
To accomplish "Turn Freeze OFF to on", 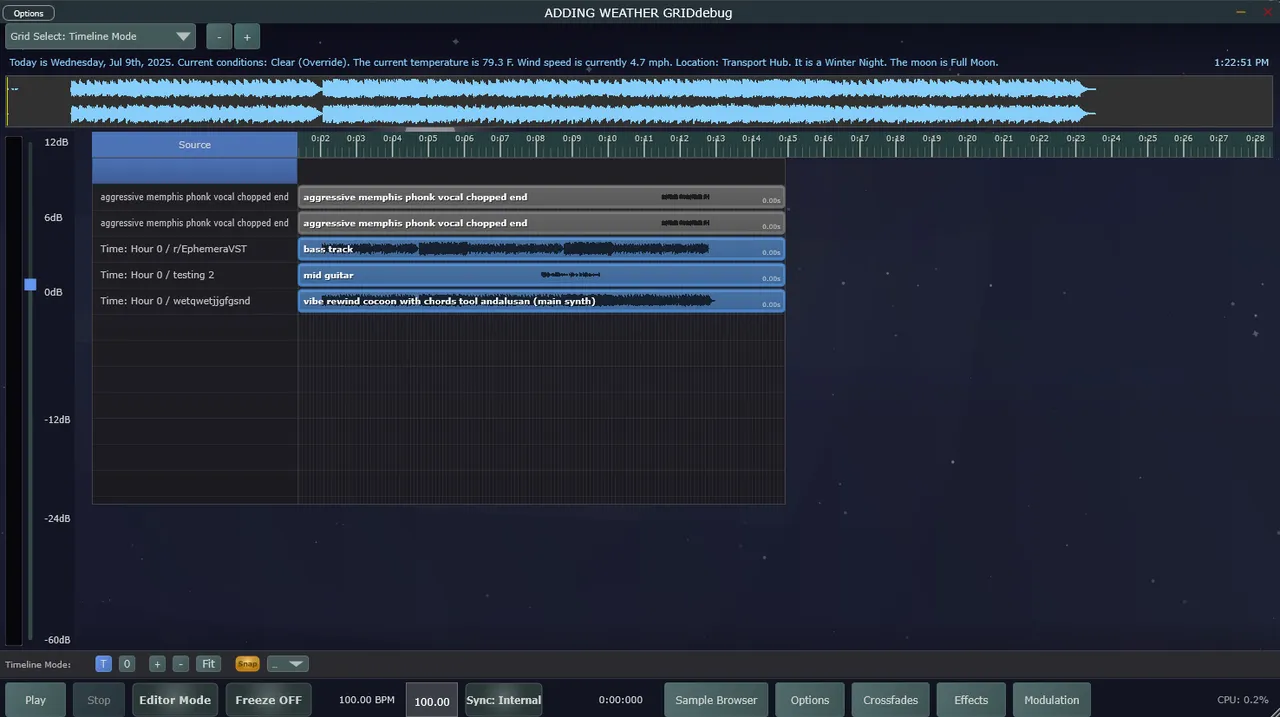I will coord(268,700).
